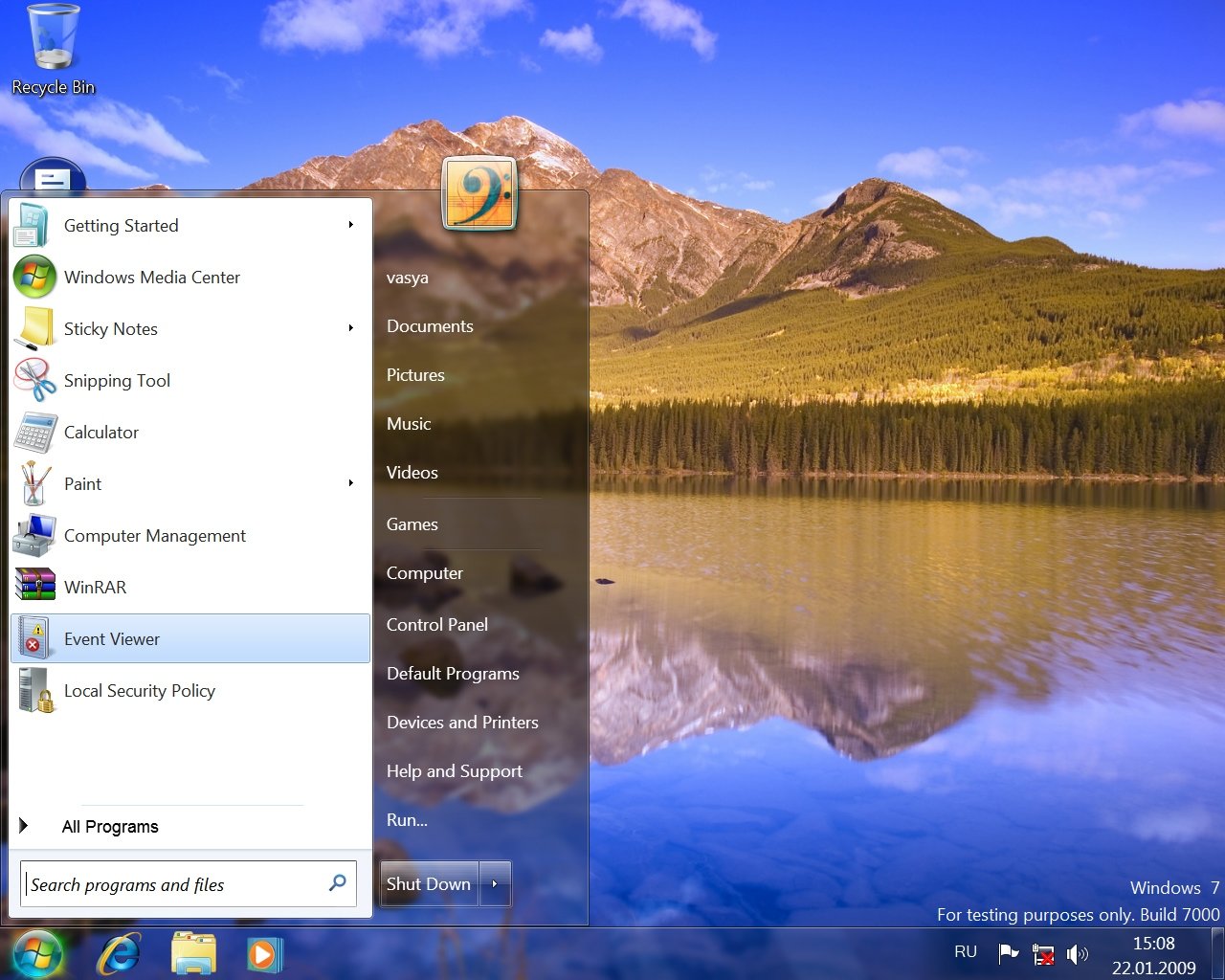This screenshot has width=1225, height=980.
Task: Open Games from the Start menu
Action: click(x=412, y=524)
